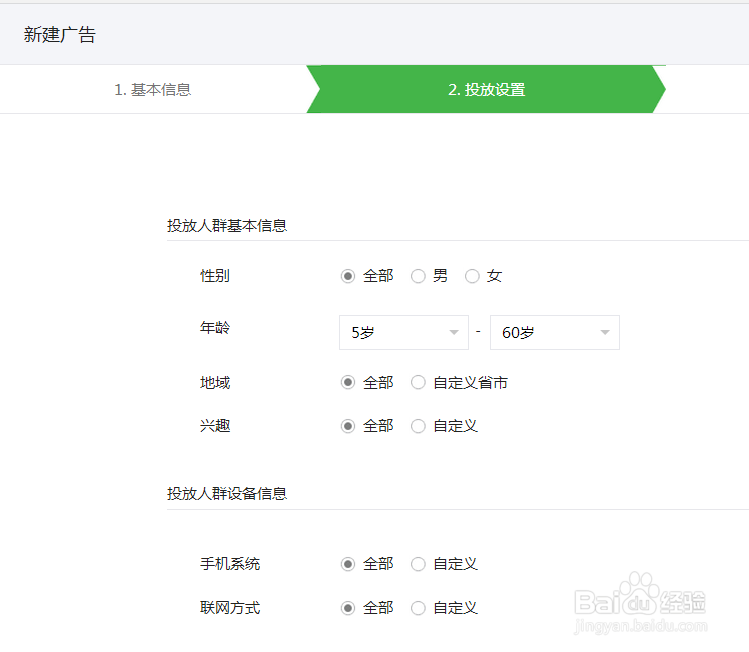
Task: Select 女 gender radio button
Action: pos(472,276)
